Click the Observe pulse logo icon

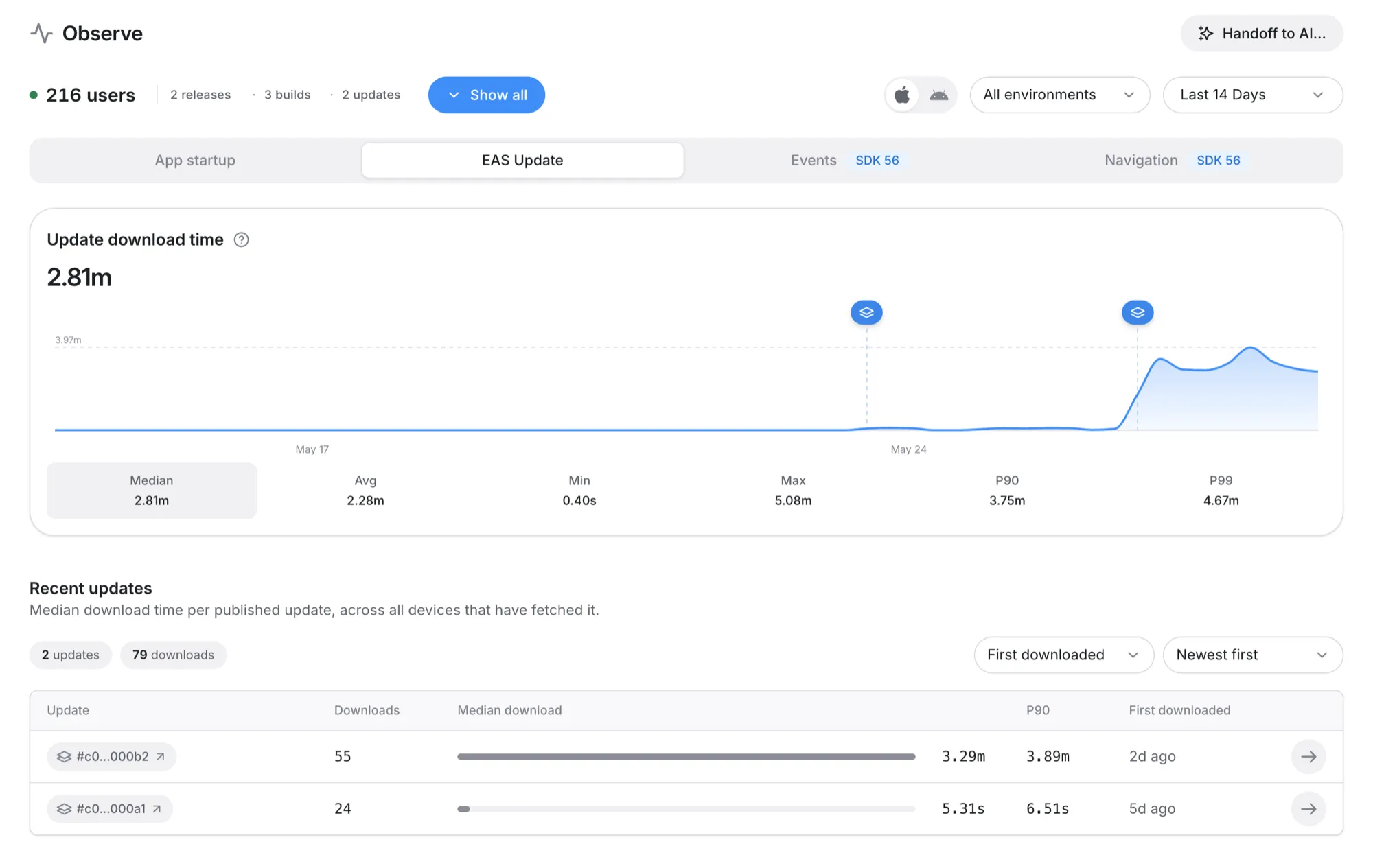coord(41,33)
